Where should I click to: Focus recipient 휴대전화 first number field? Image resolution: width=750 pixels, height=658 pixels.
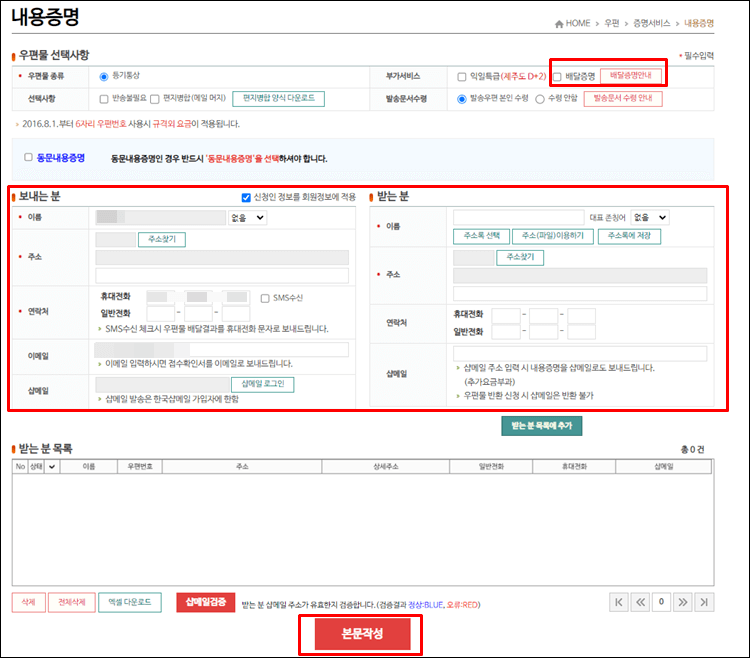click(x=506, y=316)
